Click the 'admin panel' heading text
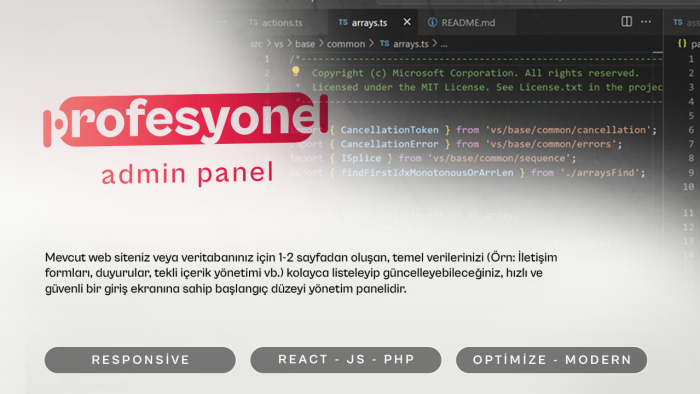The image size is (700, 394). 187,174
